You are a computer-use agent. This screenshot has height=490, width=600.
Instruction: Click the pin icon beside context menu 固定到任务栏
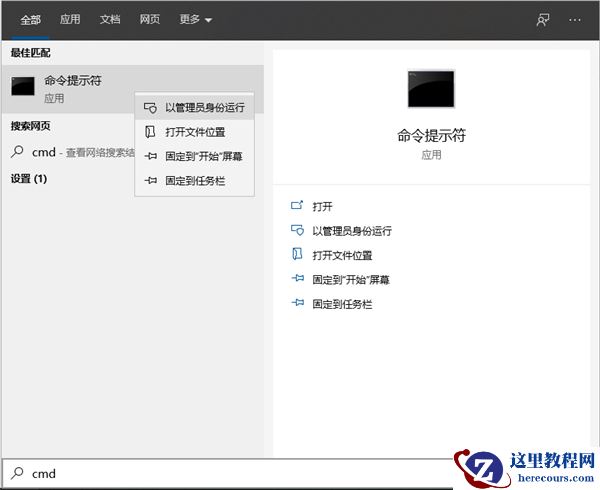(x=150, y=181)
